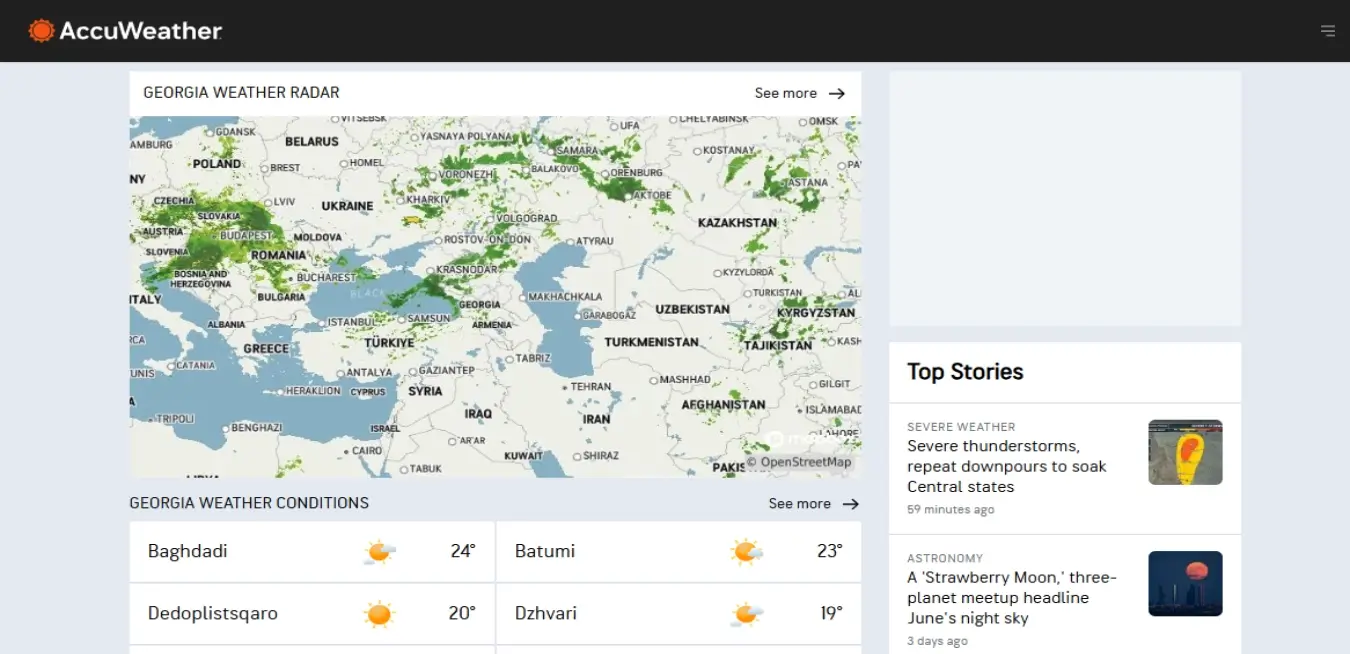1350x654 pixels.
Task: Click Baghdadi partly sunny weather icon
Action: point(379,551)
